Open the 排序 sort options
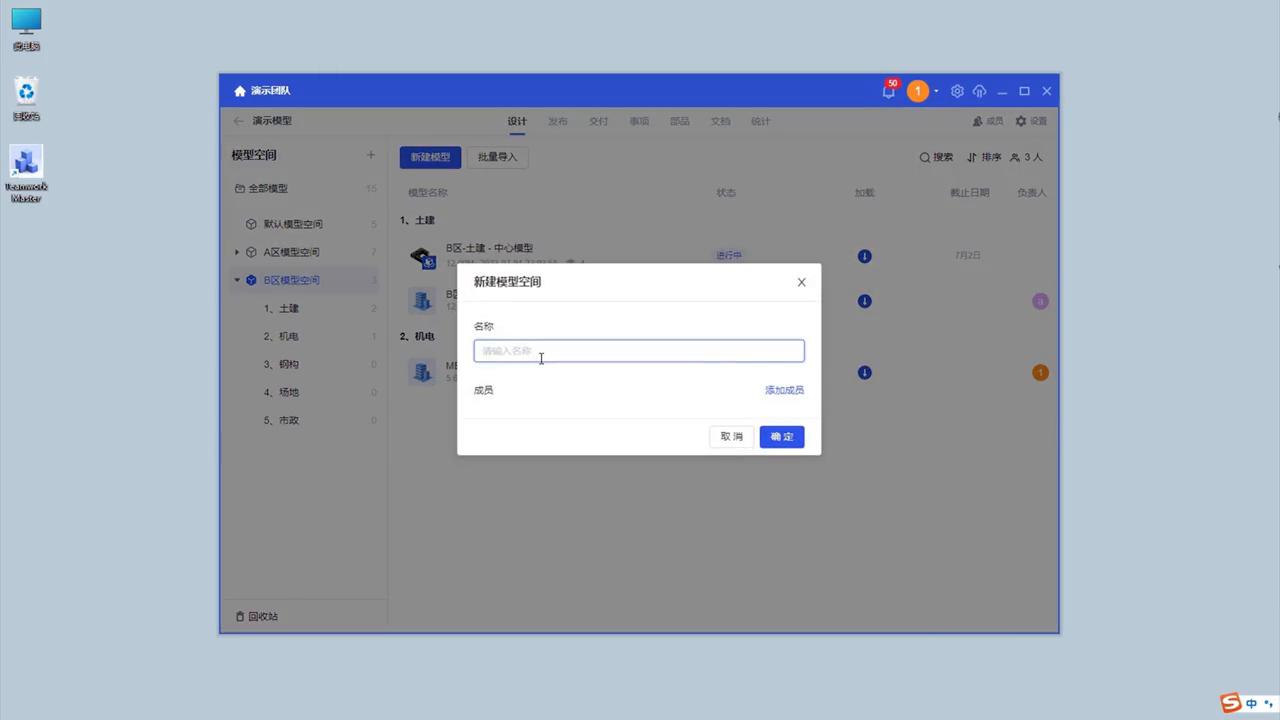The width and height of the screenshot is (1280, 720). click(x=984, y=157)
